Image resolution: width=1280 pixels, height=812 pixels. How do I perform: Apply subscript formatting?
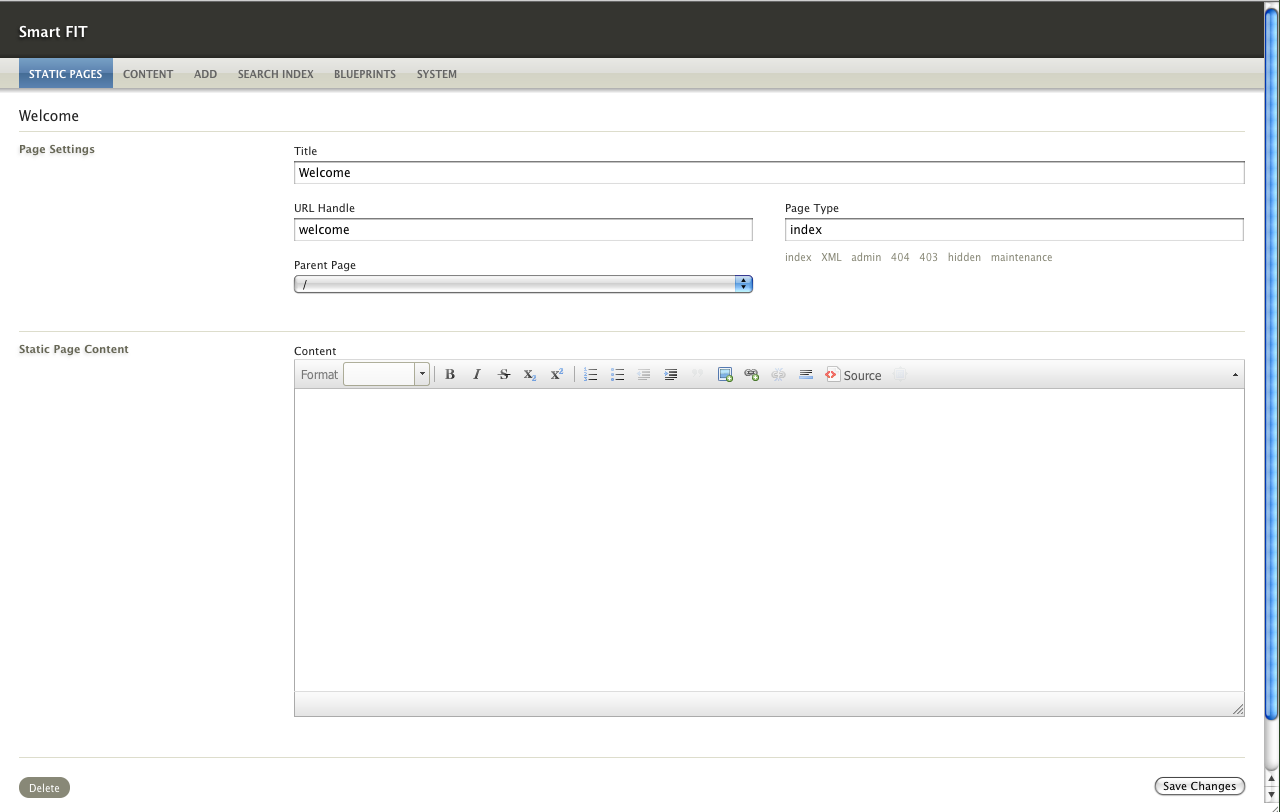click(x=530, y=375)
